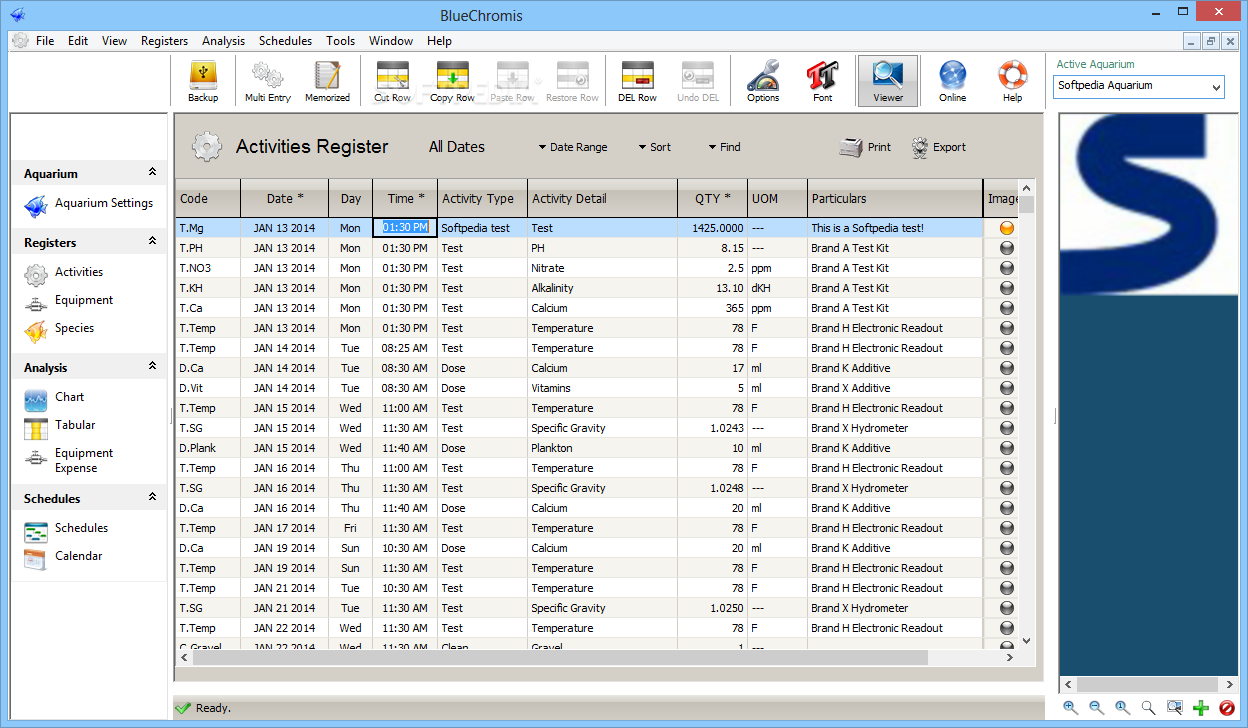Toggle image indicator for D.Vit row
Image resolution: width=1248 pixels, height=728 pixels.
tap(1006, 388)
